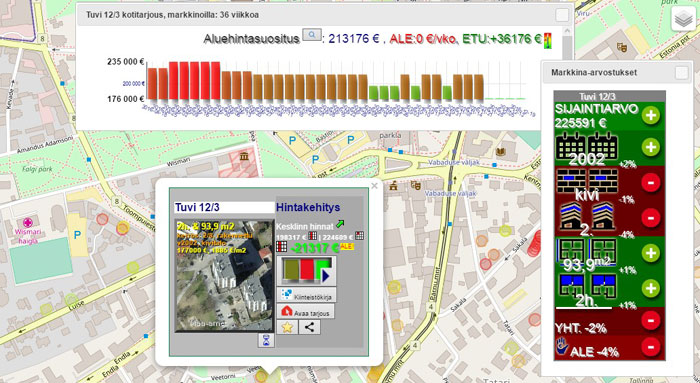The width and height of the screenshot is (700, 383).
Task: Click the plus icon on the 2h. row
Action: tap(650, 288)
